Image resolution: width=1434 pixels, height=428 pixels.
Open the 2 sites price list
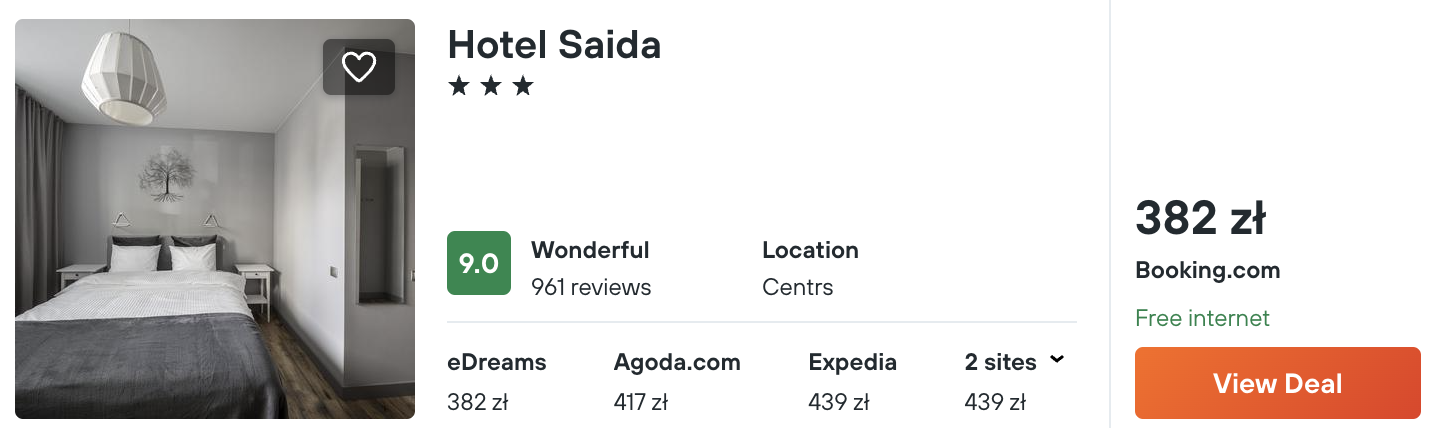[x=1000, y=362]
